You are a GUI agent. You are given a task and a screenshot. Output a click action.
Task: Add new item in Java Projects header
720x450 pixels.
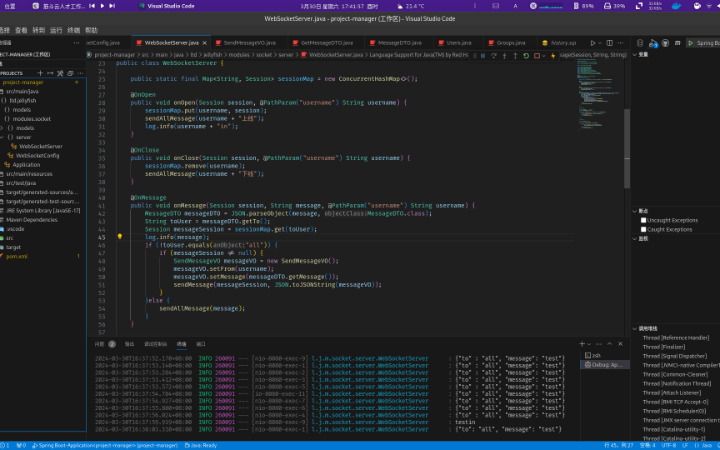(x=40, y=73)
